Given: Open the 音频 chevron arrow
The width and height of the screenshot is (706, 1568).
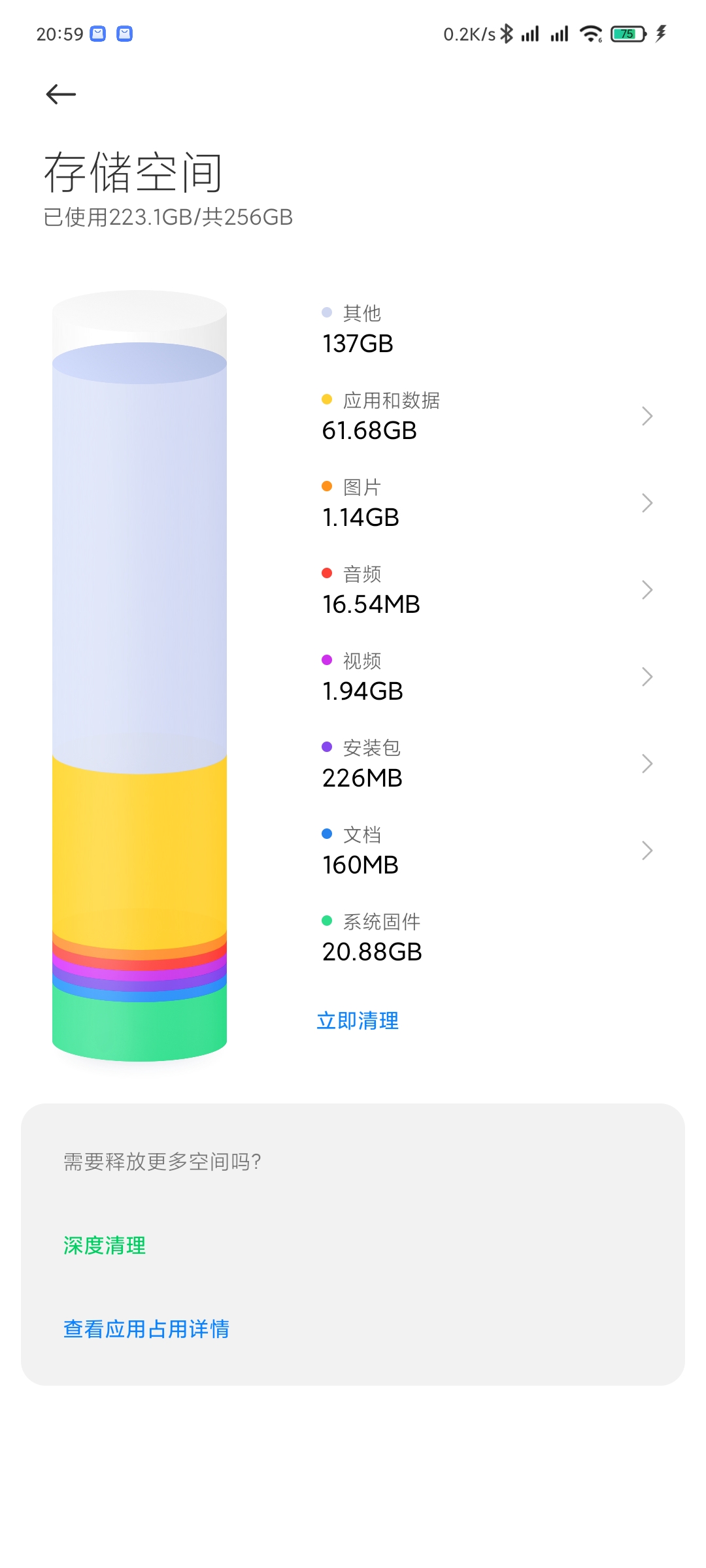Looking at the screenshot, I should point(647,590).
